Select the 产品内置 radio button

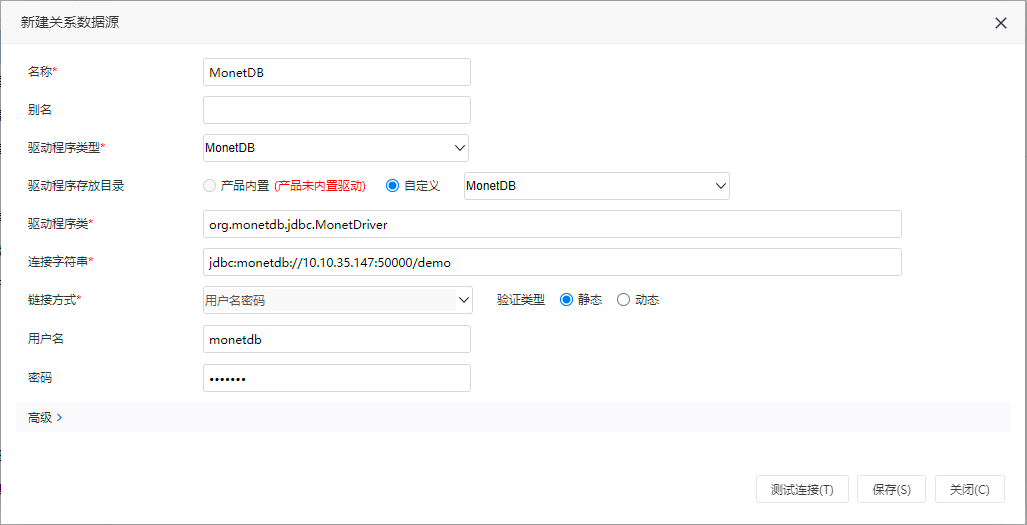click(x=209, y=186)
